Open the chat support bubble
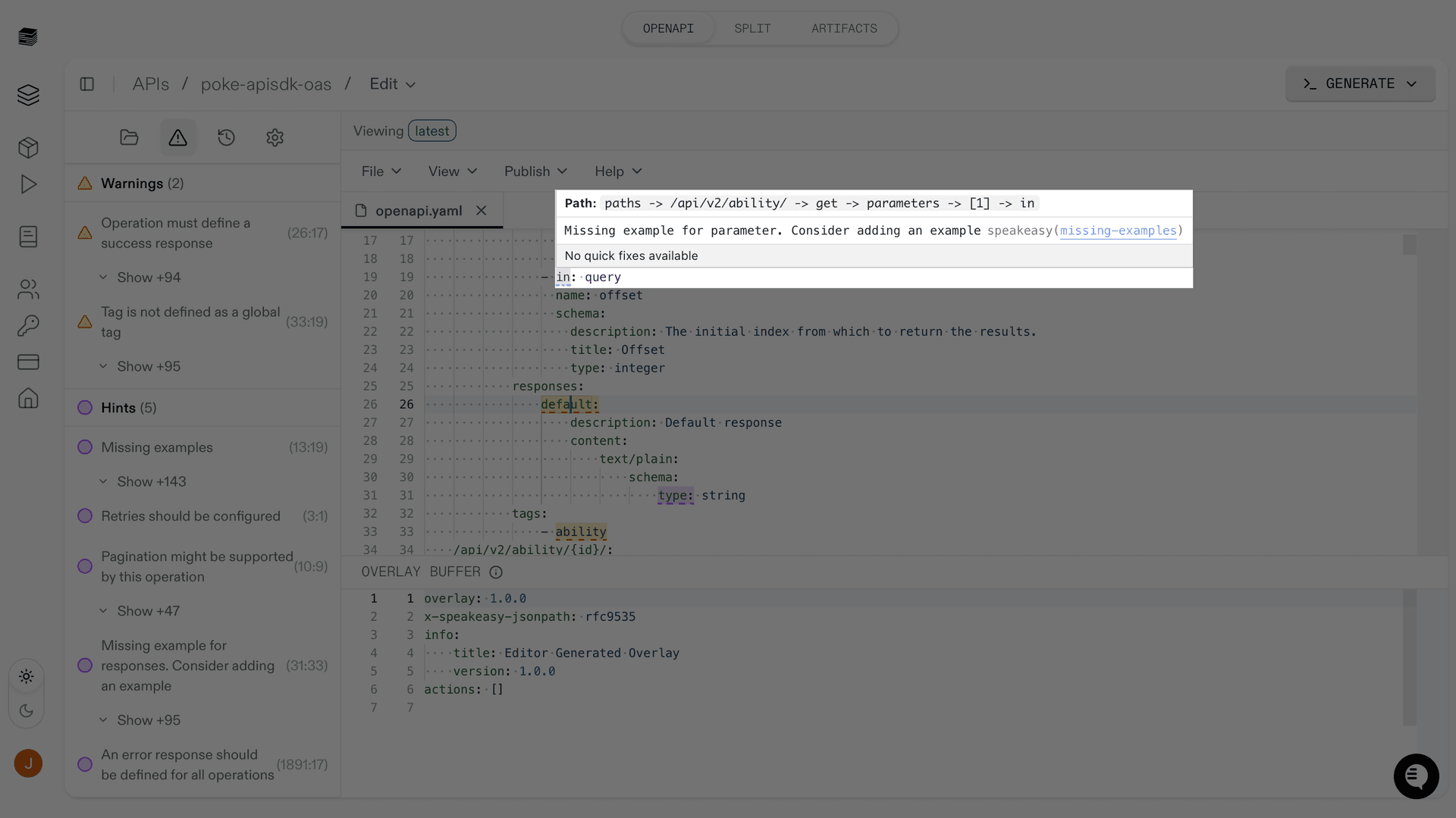Screen dimensions: 1456x818 [x=1415, y=776]
